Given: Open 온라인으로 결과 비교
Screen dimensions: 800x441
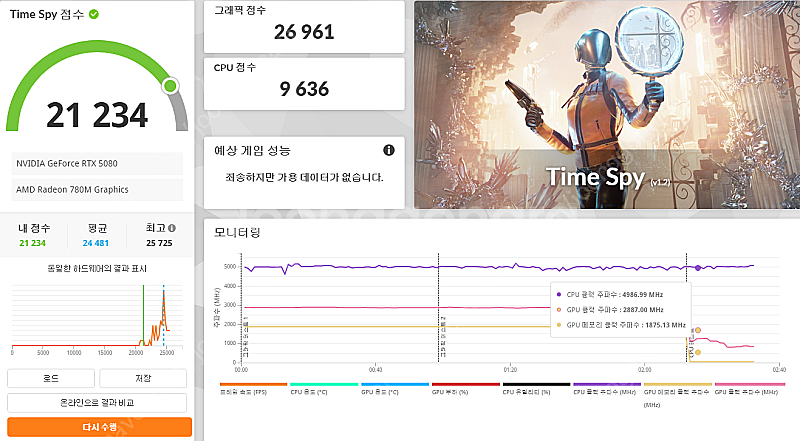Looking at the screenshot, I should 97,403.
